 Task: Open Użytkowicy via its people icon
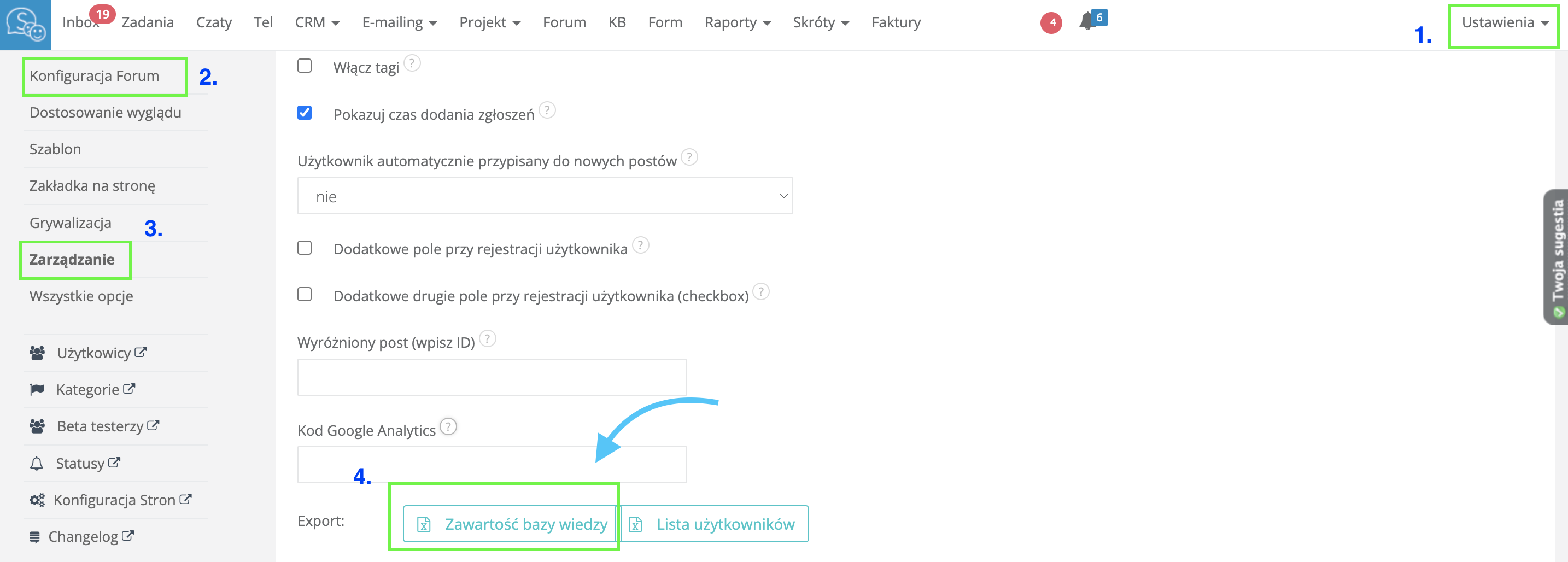pos(37,353)
